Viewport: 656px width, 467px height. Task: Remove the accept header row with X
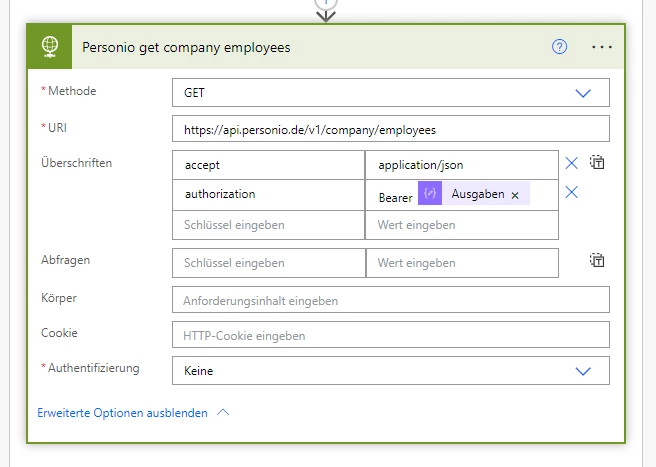[571, 163]
